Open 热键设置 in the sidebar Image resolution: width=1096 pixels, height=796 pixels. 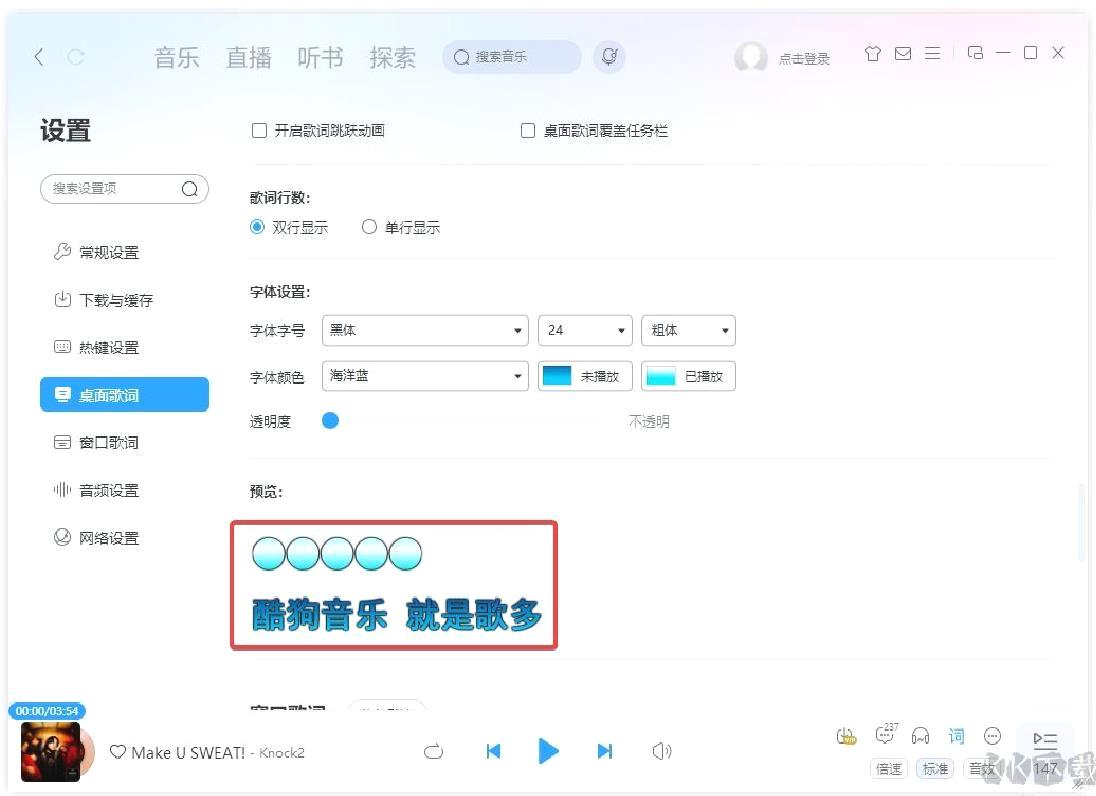coord(124,347)
